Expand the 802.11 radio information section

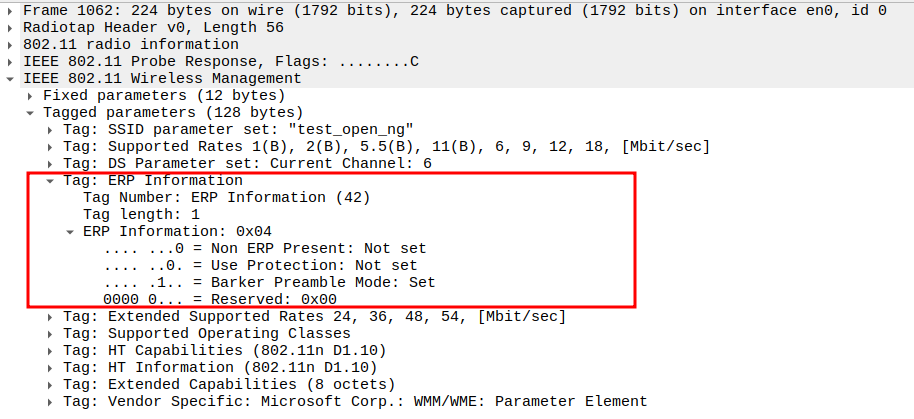tap(10, 45)
